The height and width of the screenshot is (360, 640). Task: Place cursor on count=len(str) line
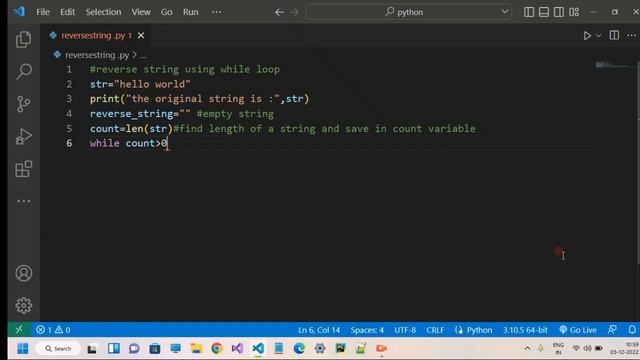coord(283,129)
